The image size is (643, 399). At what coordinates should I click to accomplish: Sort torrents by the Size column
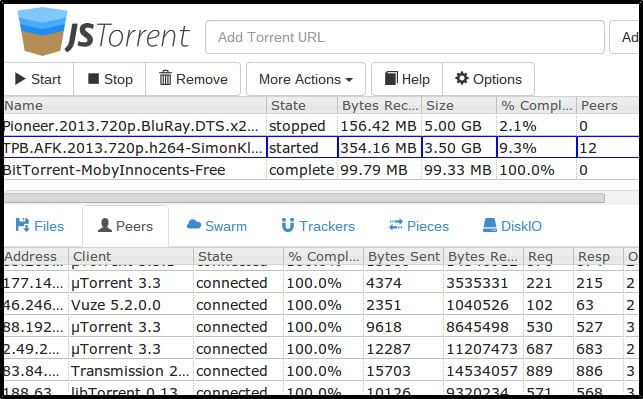pos(458,105)
